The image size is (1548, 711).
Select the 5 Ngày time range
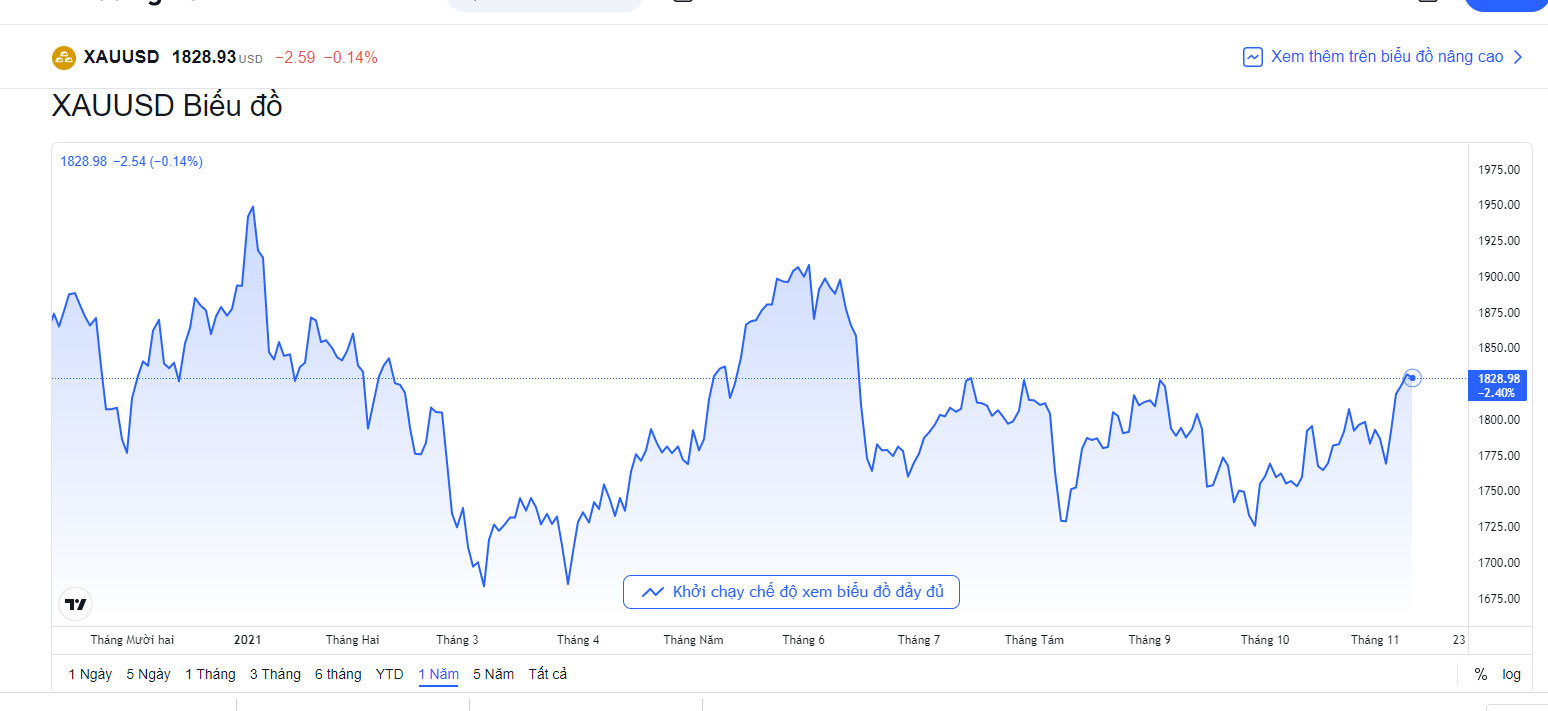[x=148, y=675]
